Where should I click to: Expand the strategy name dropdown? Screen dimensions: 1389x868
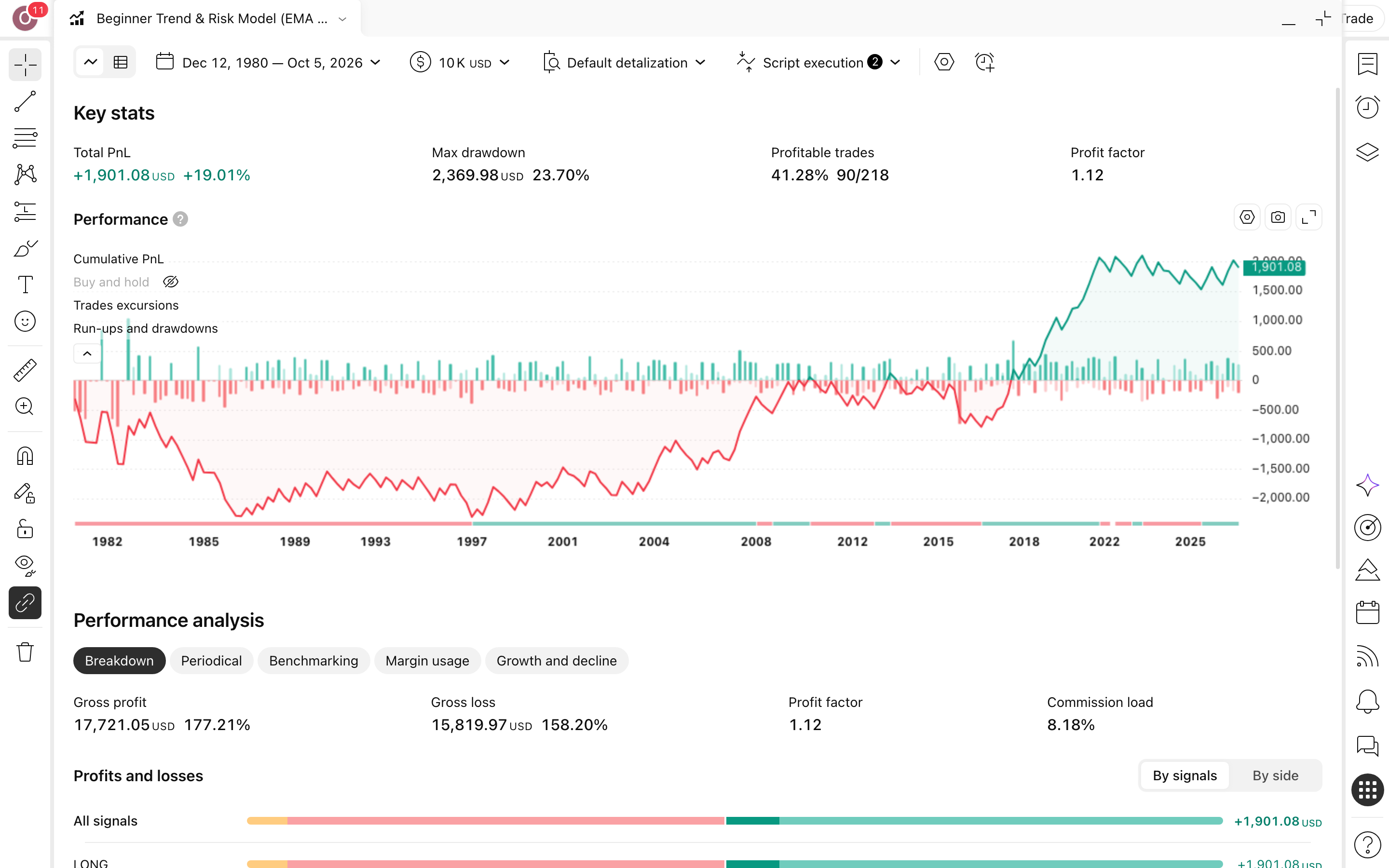(x=342, y=19)
